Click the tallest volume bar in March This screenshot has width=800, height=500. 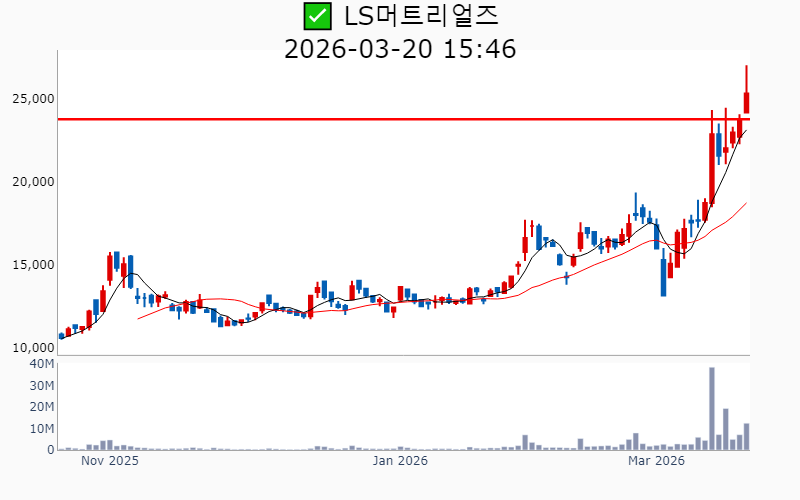click(x=712, y=410)
